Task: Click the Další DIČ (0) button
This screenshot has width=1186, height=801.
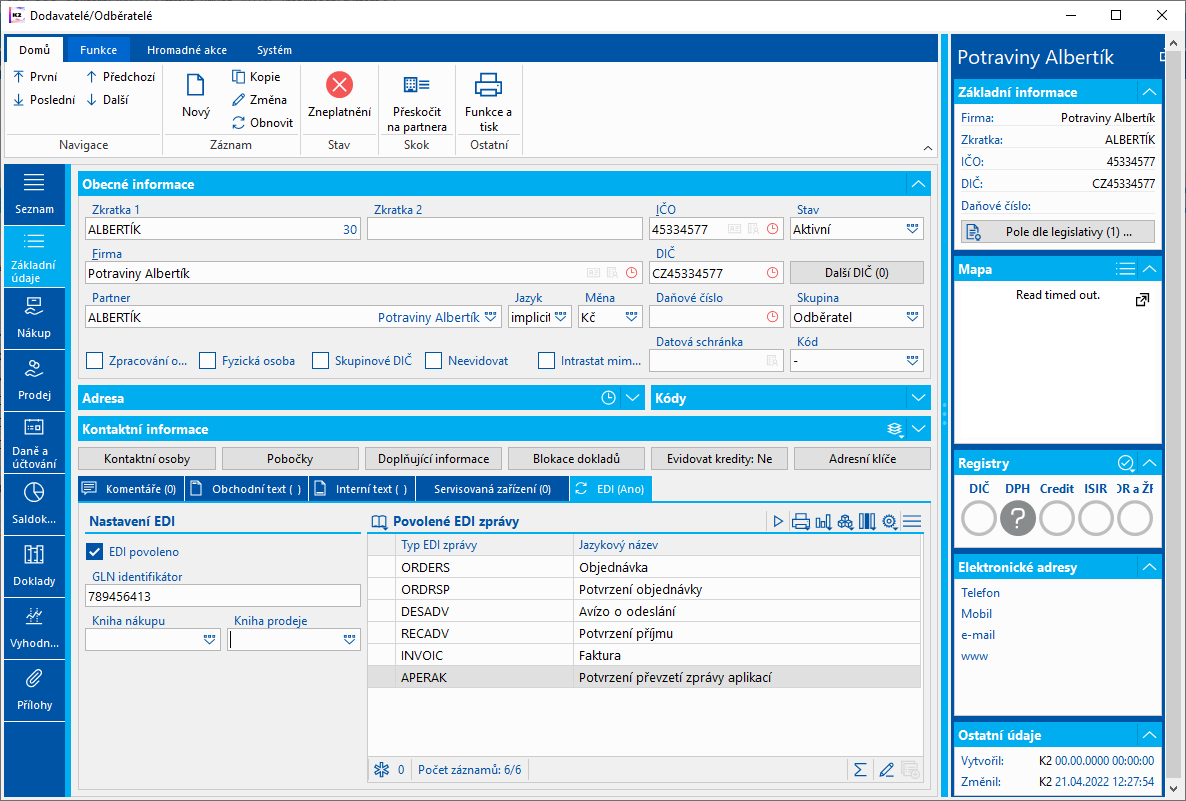Action: pos(856,273)
